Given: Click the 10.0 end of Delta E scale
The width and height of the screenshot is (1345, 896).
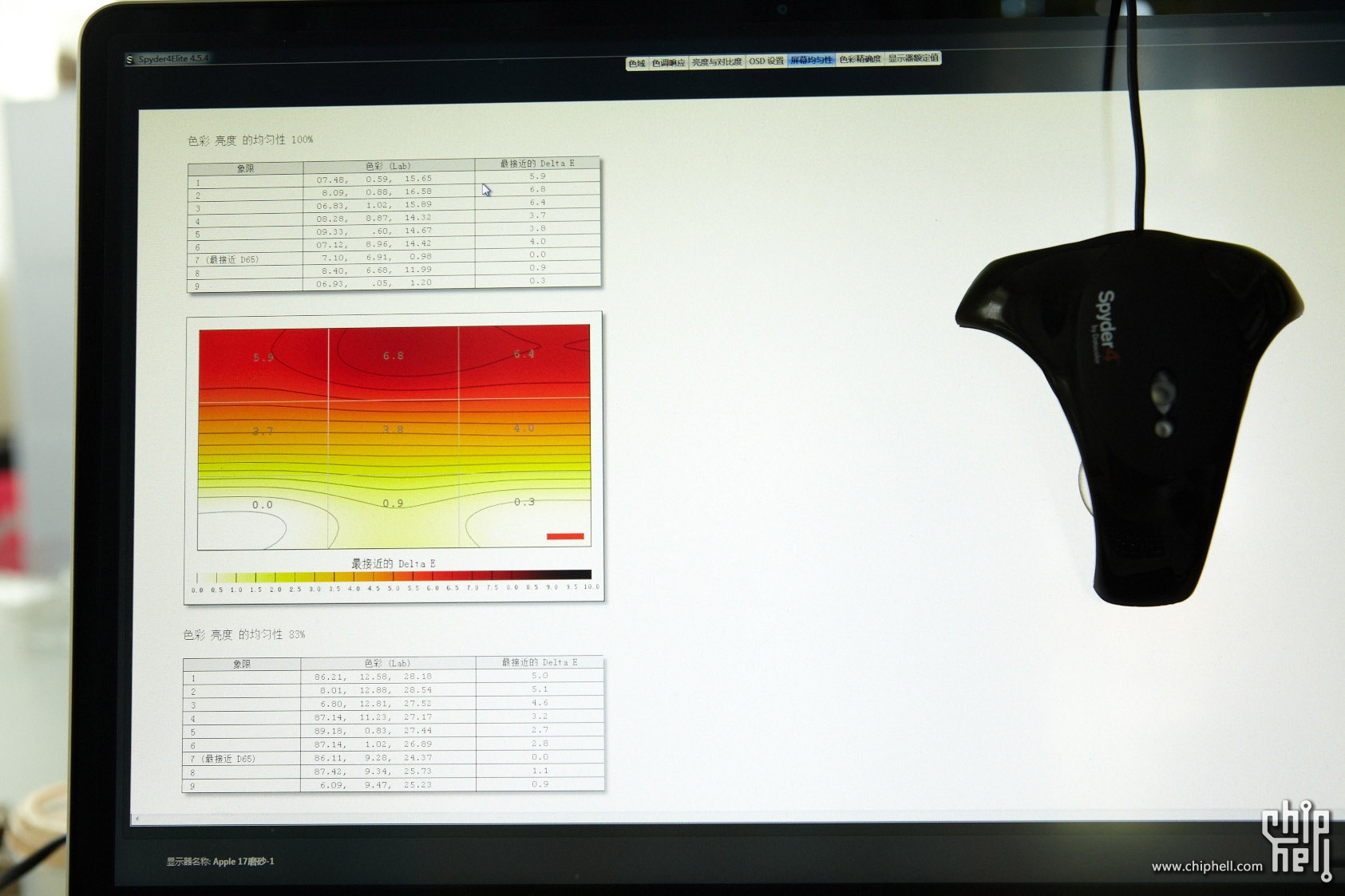Looking at the screenshot, I should 591,586.
